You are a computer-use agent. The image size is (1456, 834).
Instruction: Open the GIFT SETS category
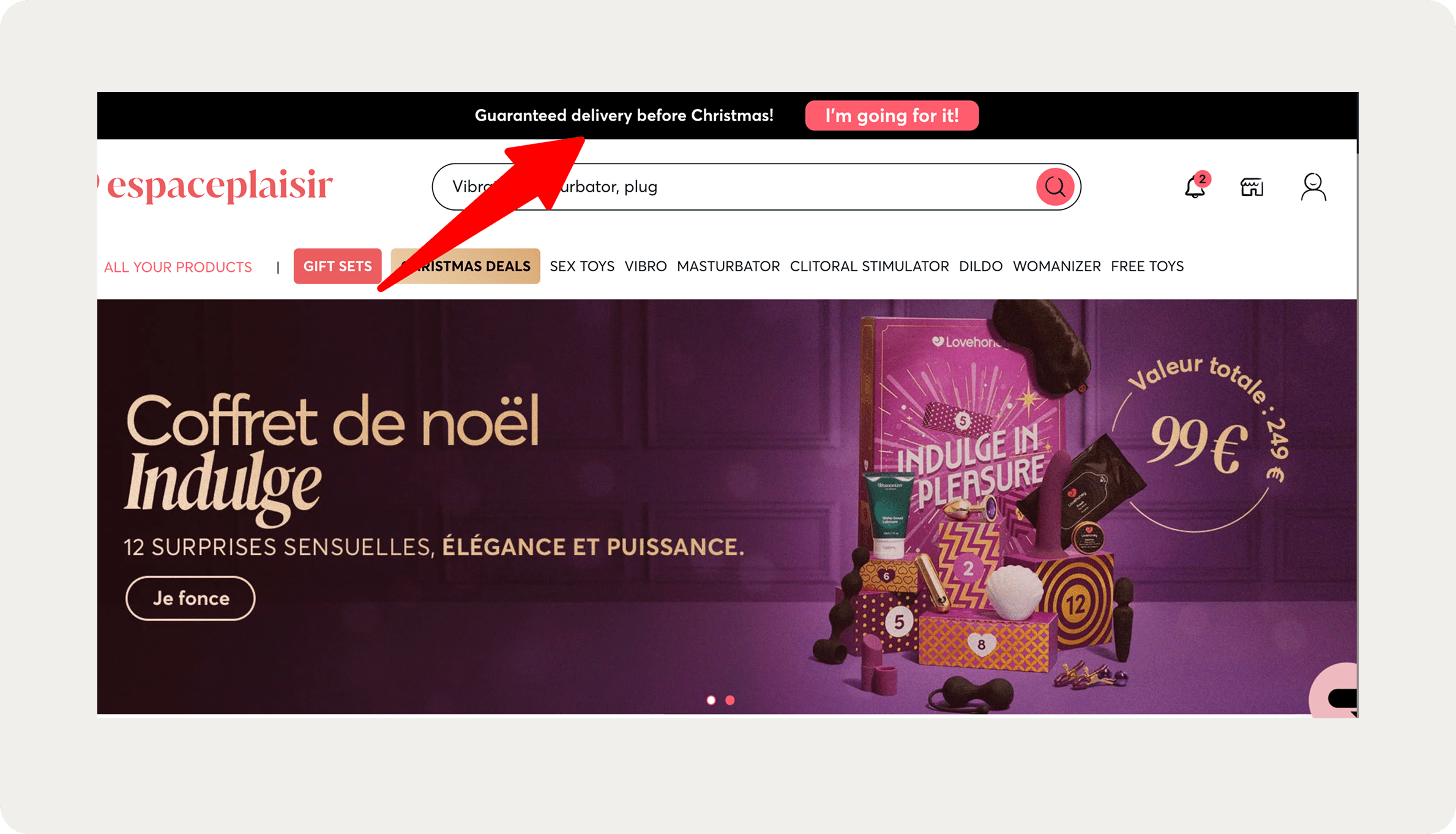(x=337, y=266)
